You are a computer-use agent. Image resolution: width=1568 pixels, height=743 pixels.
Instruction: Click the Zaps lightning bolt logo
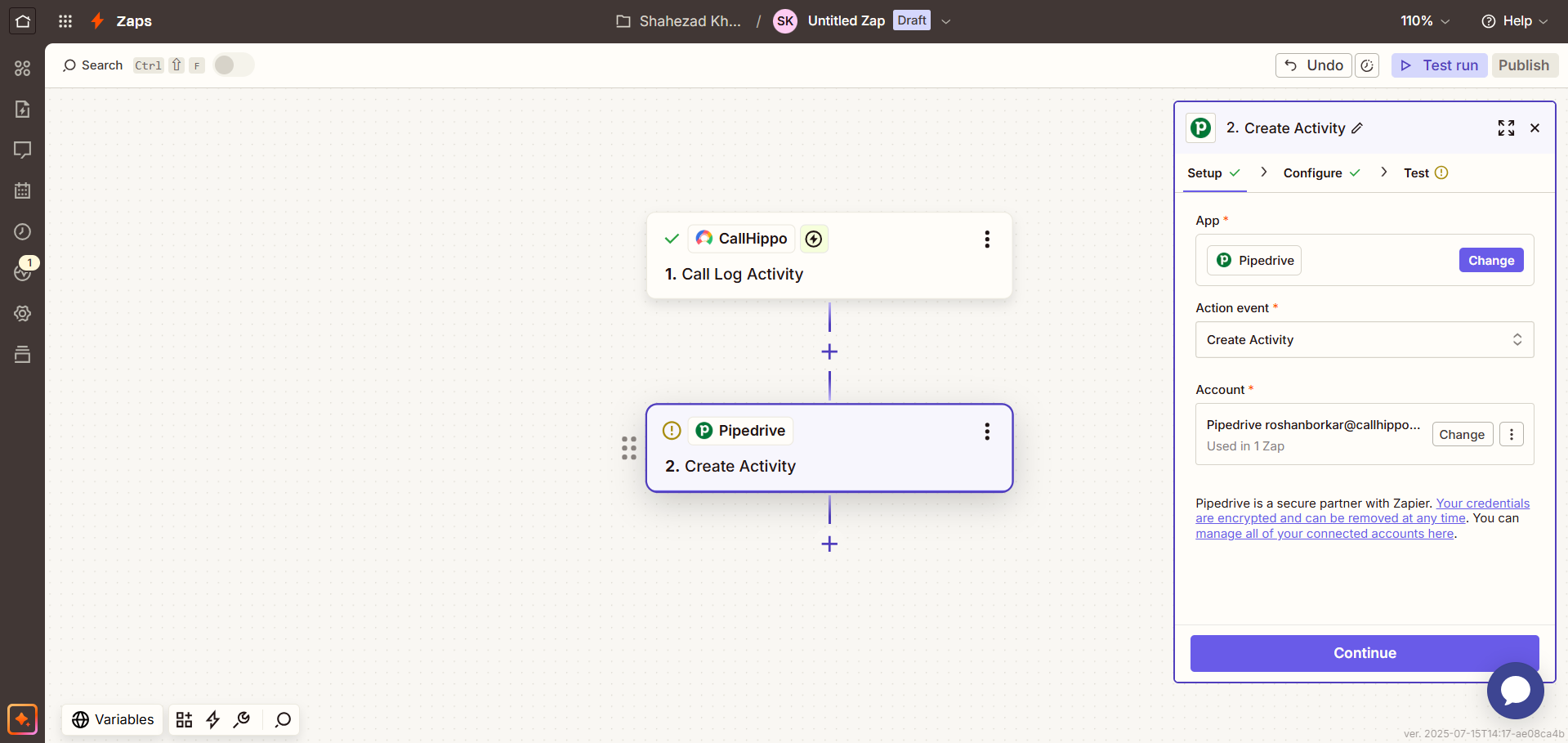pyautogui.click(x=97, y=21)
